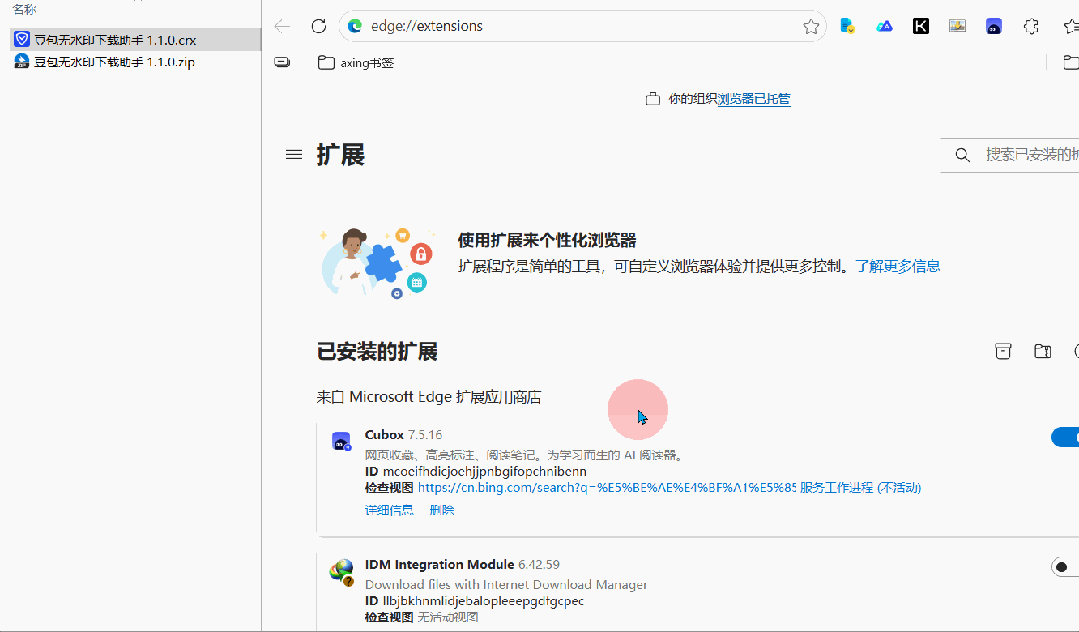Image resolution: width=1079 pixels, height=632 pixels.
Task: Click the 名称 column header in file list
Action: 24,9
